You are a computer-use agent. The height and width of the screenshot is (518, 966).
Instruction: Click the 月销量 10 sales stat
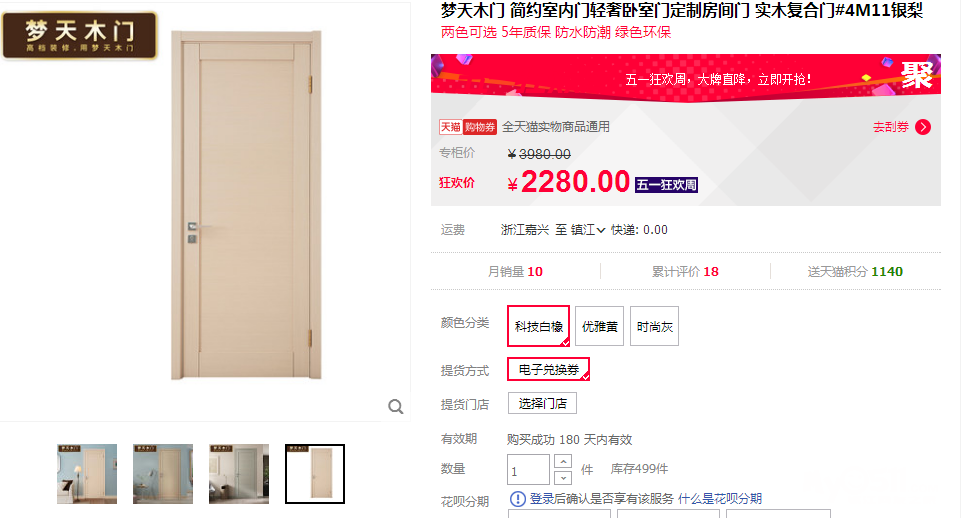click(x=515, y=272)
